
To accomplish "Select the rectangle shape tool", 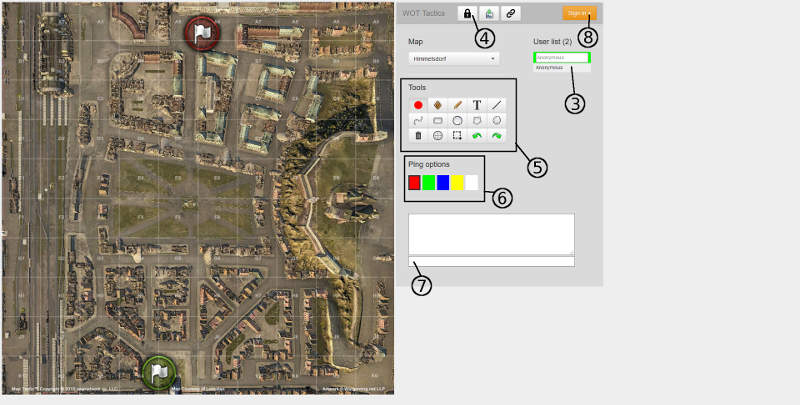I will (x=437, y=120).
